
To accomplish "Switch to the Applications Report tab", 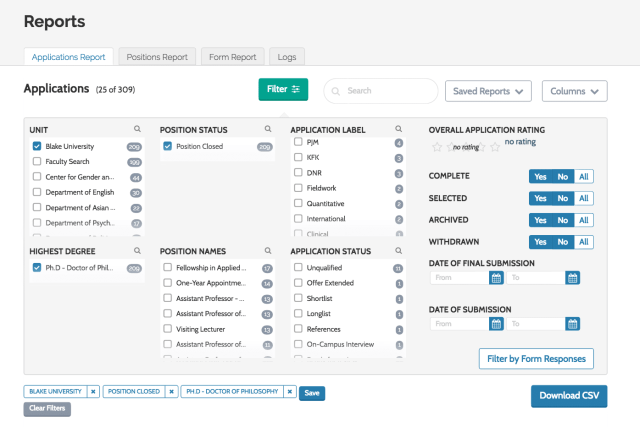I will tap(69, 57).
